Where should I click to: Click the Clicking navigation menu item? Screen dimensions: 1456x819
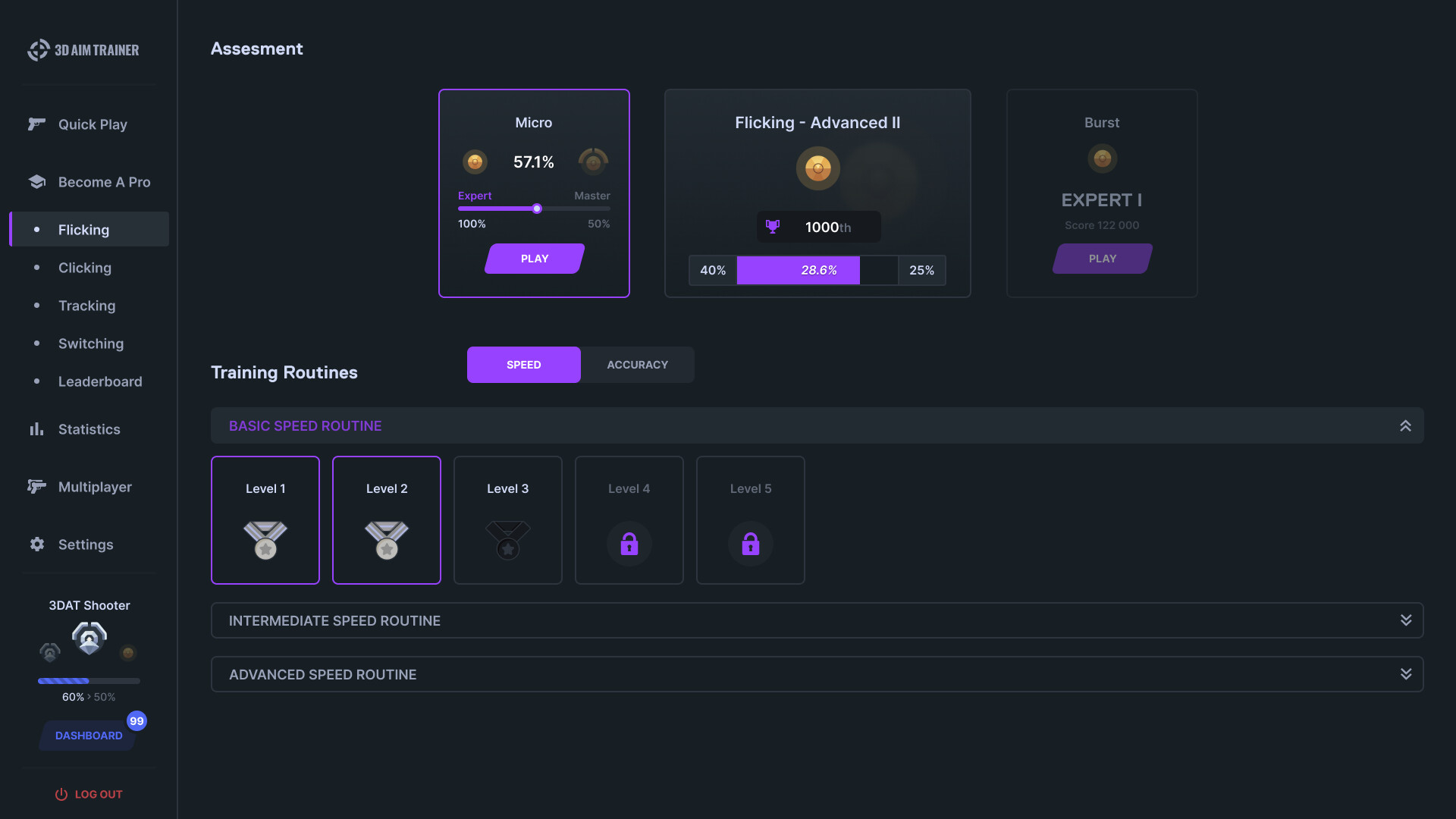coord(84,268)
